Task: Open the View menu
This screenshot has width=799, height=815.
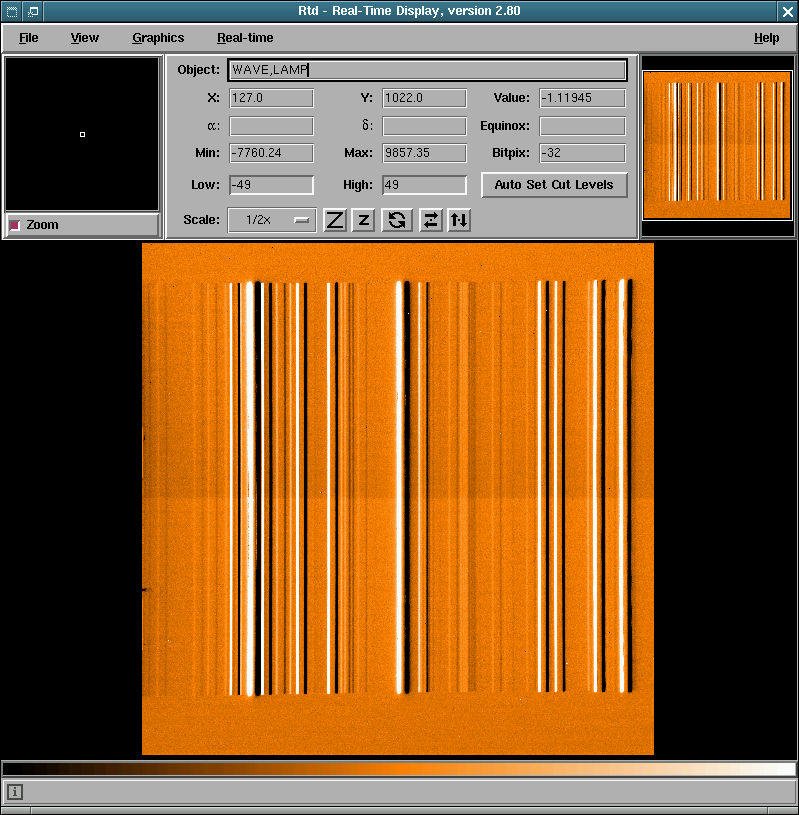Action: pyautogui.click(x=85, y=38)
